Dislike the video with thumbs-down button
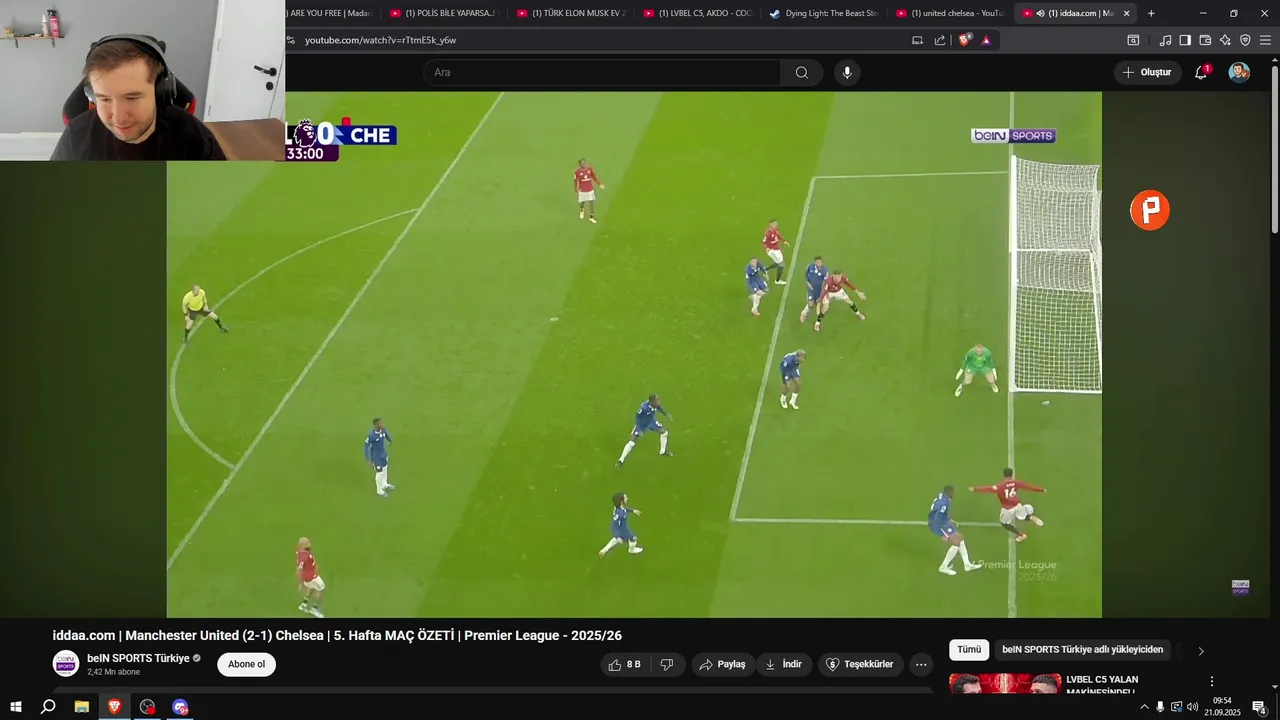The width and height of the screenshot is (1280, 720). tap(667, 664)
